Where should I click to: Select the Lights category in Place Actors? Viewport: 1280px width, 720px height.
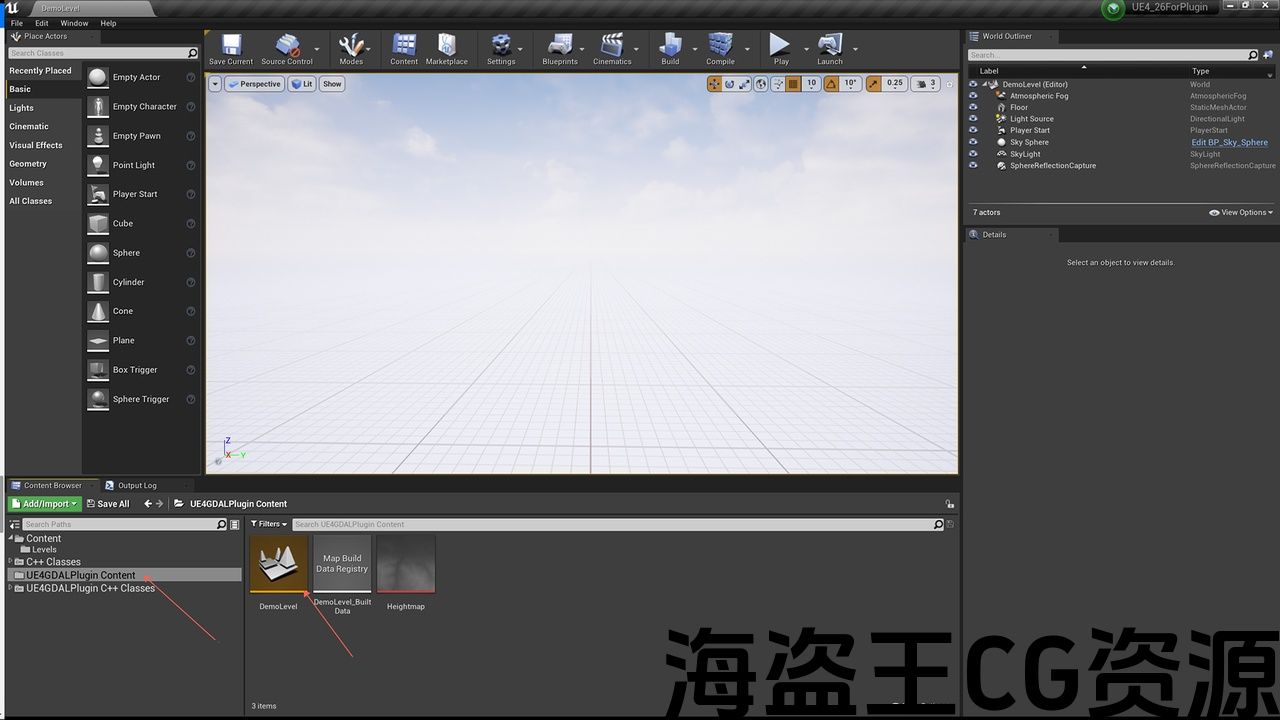(x=22, y=108)
